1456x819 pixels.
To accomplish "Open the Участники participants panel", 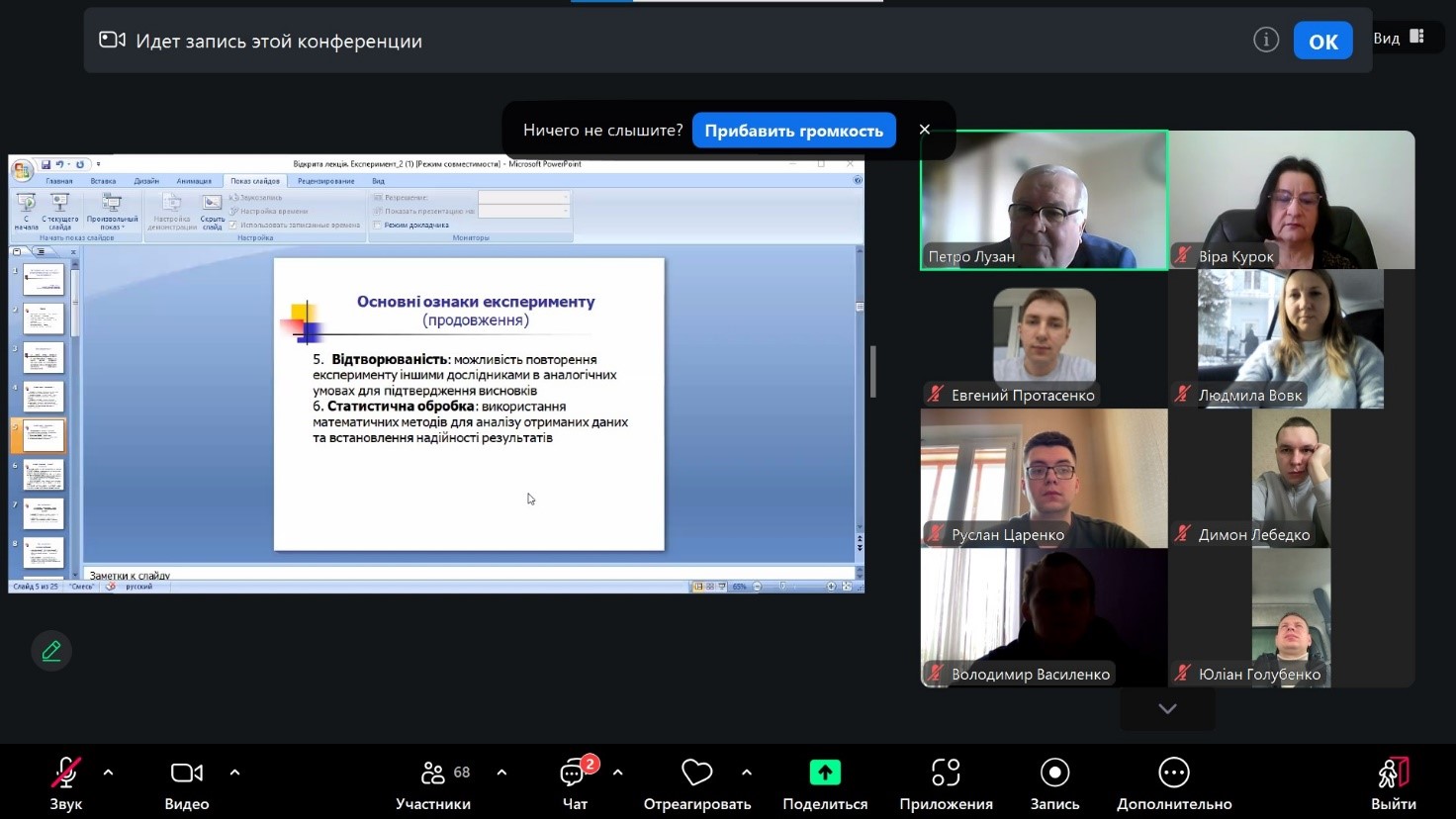I will tap(433, 773).
